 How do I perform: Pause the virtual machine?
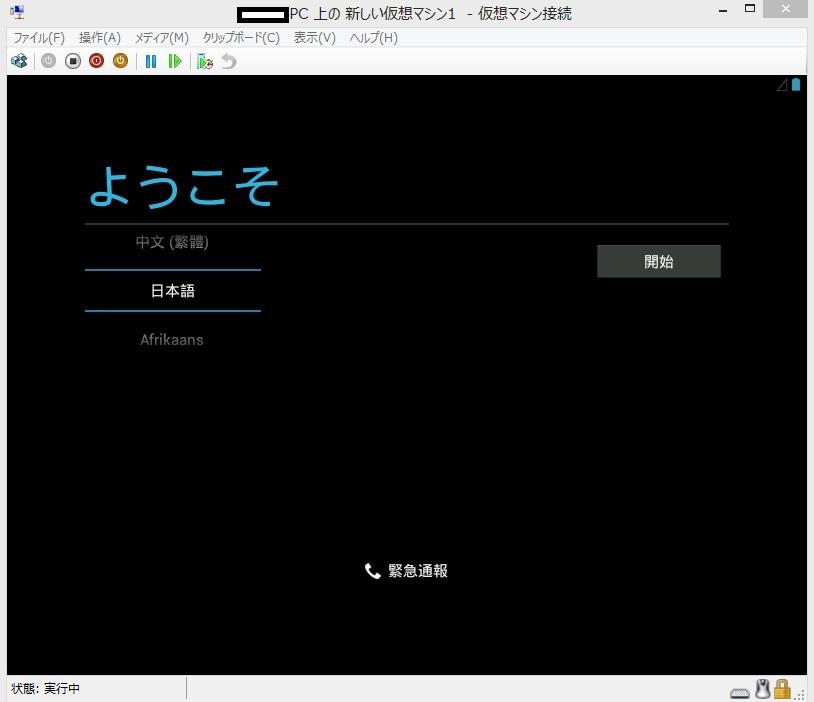(151, 61)
